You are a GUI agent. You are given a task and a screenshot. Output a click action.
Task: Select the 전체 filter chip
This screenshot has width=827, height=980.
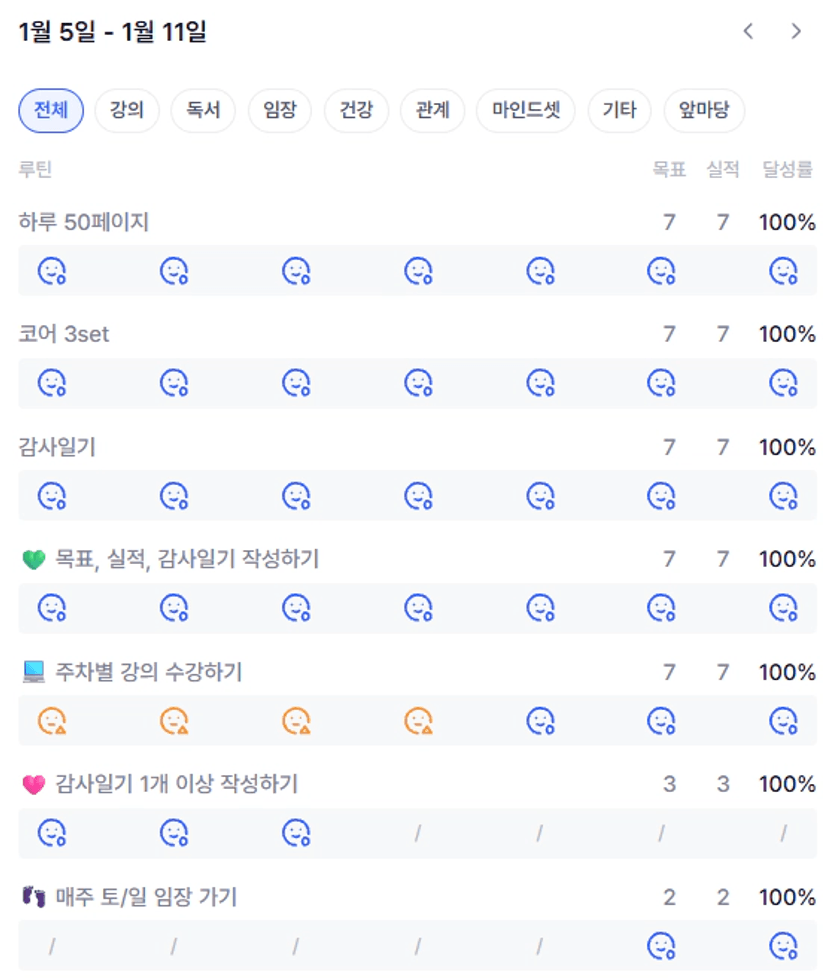pyautogui.click(x=51, y=110)
